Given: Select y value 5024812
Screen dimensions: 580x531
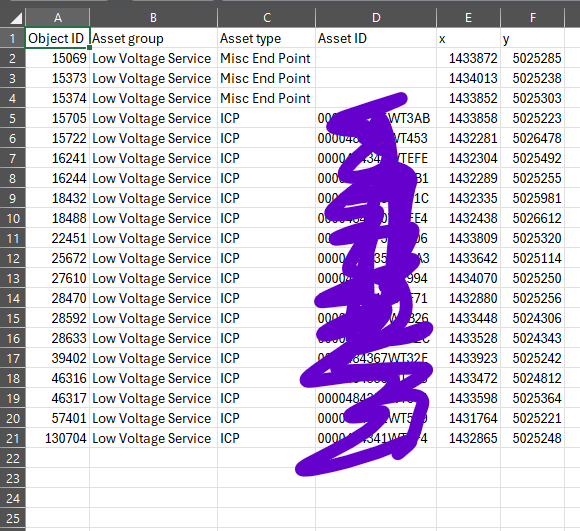Looking at the screenshot, I should pyautogui.click(x=533, y=378).
